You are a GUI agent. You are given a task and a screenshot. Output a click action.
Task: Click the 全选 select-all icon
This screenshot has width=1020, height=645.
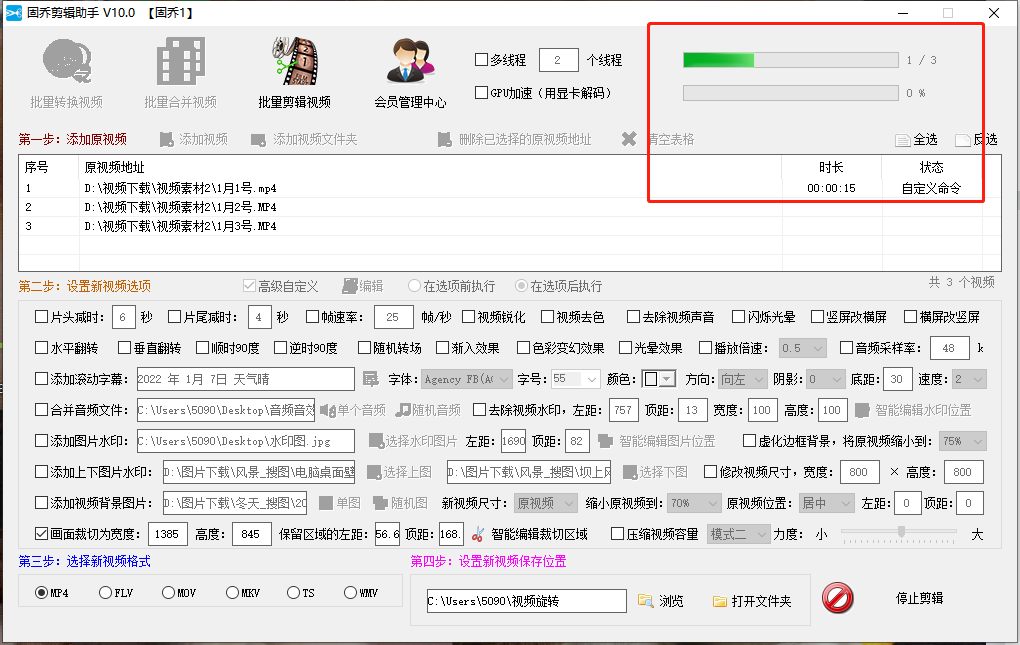(x=902, y=140)
